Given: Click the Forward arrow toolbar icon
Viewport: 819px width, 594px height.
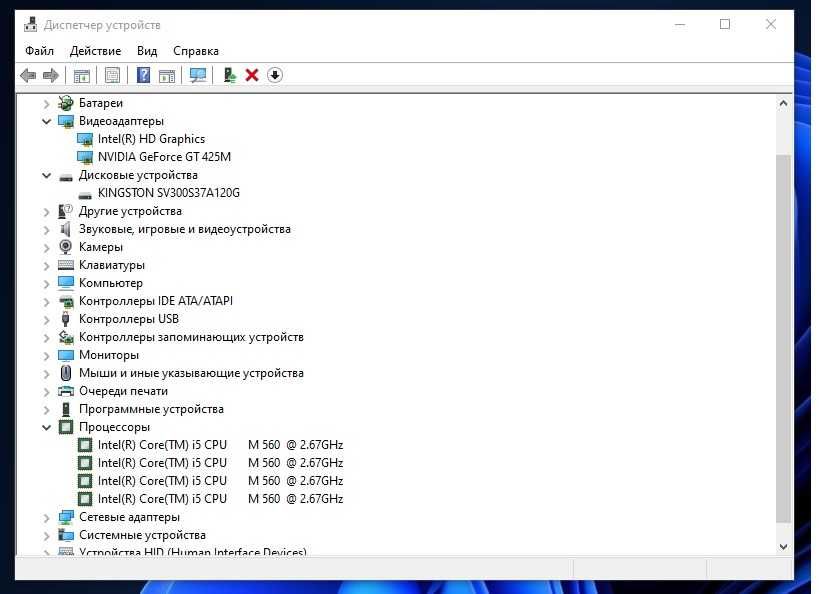Looking at the screenshot, I should coord(51,76).
